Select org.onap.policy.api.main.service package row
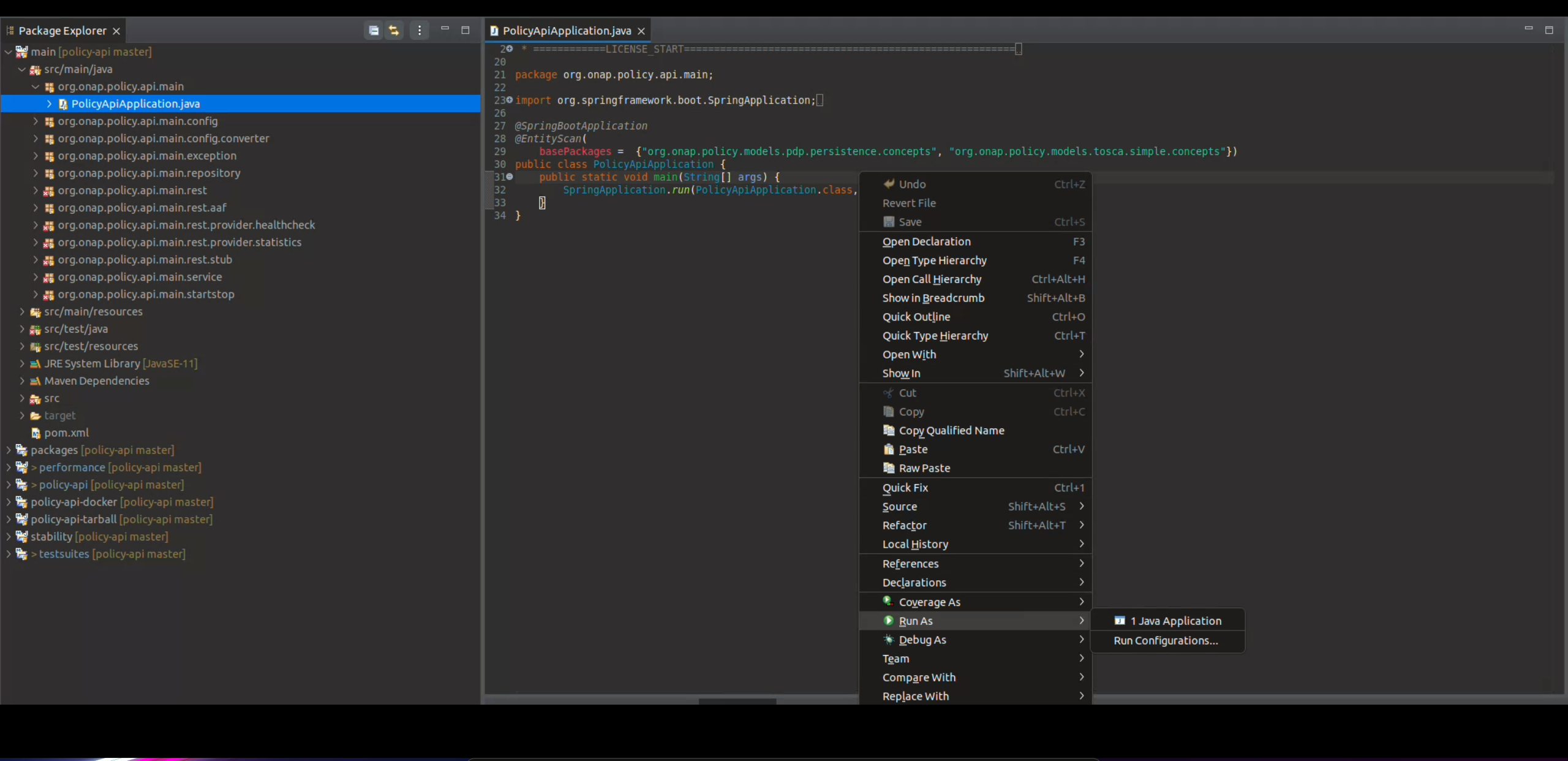 click(240, 277)
